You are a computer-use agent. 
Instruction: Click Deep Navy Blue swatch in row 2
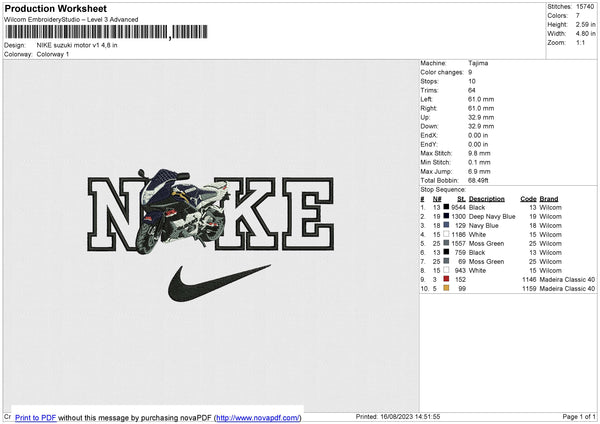446,216
